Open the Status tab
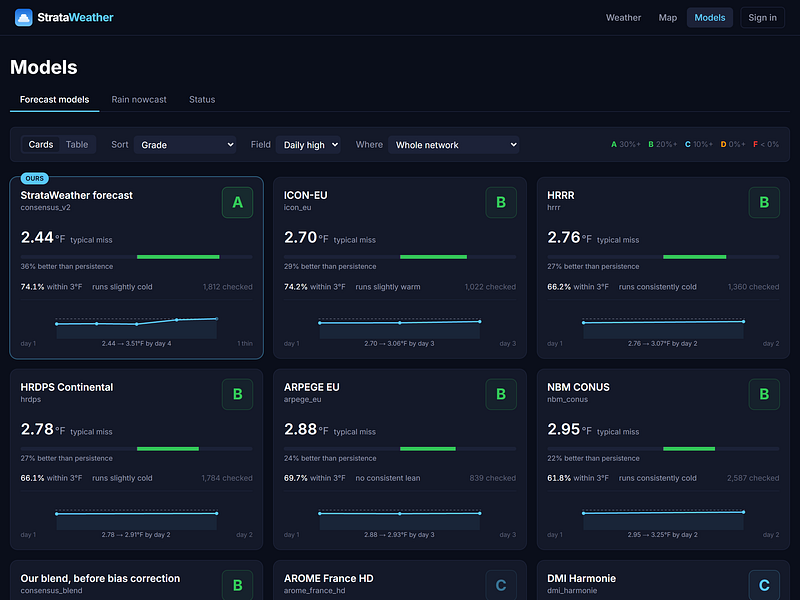Viewport: 800px width, 600px height. click(202, 99)
